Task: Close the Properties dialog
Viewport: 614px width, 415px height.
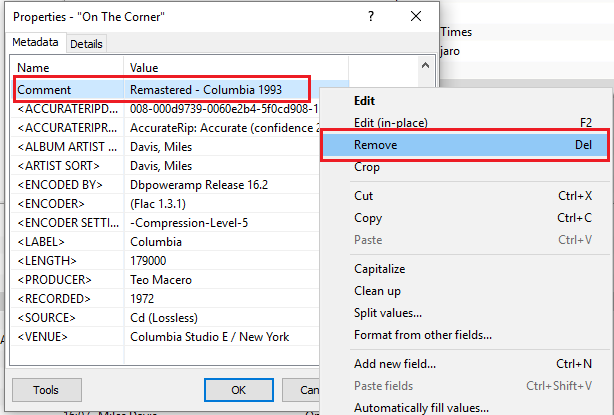Action: coord(416,17)
